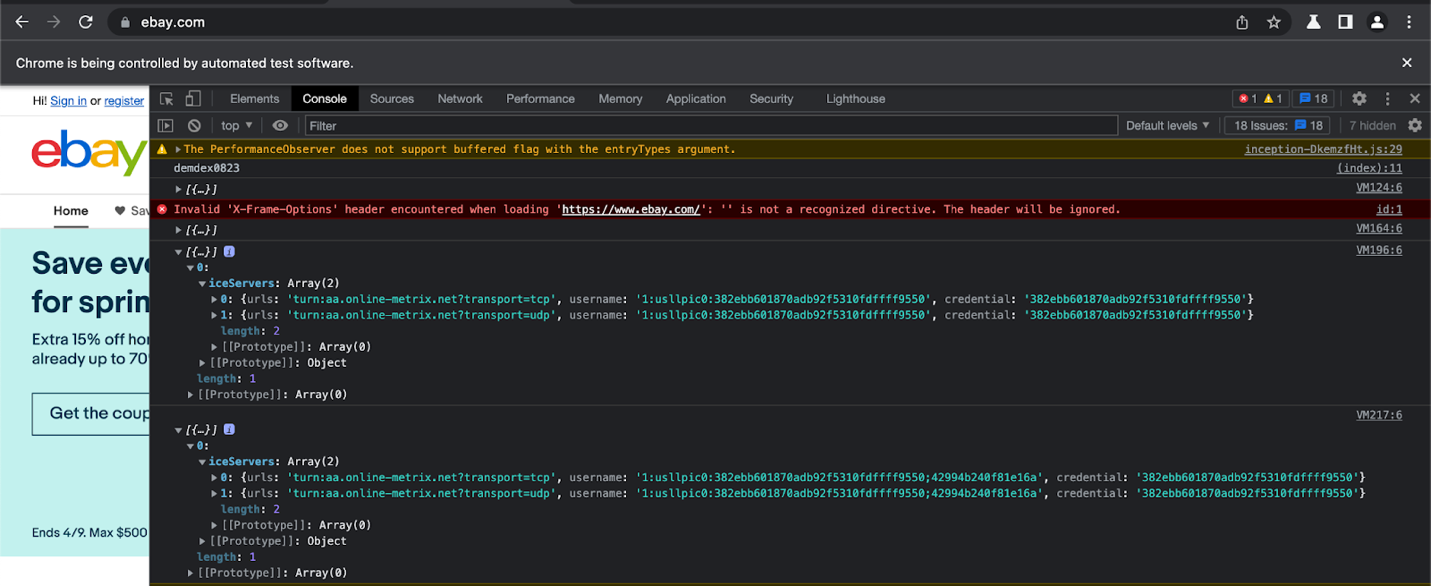Expand the [{…}] entry logged at VM124:6
Image resolution: width=1431 pixels, height=586 pixels.
(x=179, y=190)
